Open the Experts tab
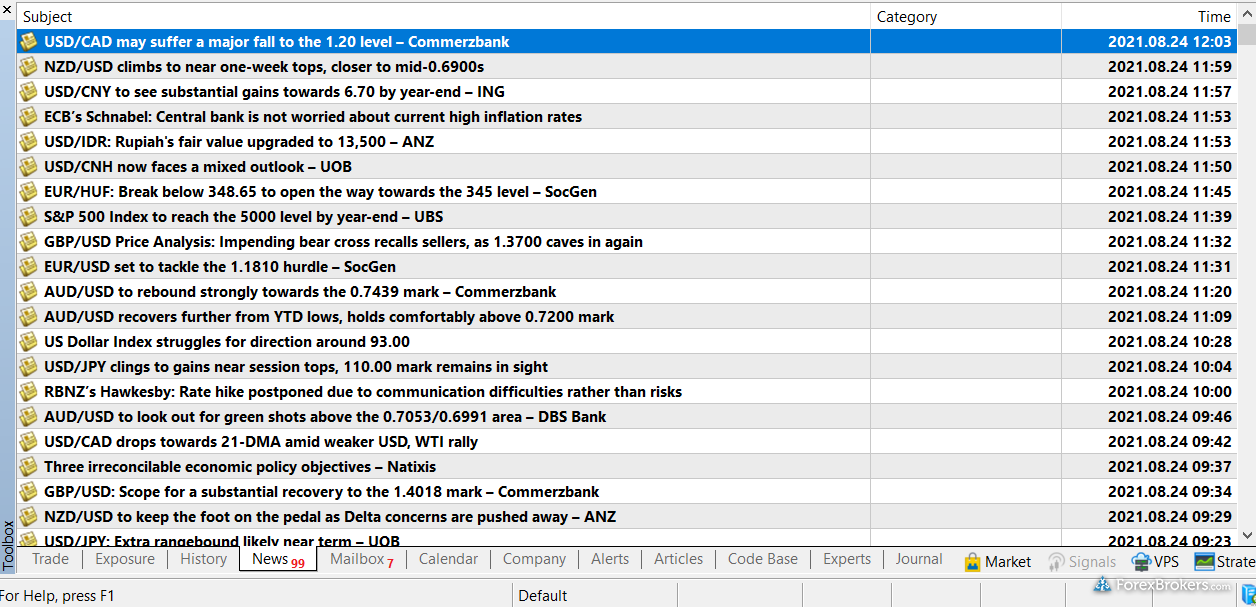 click(847, 559)
